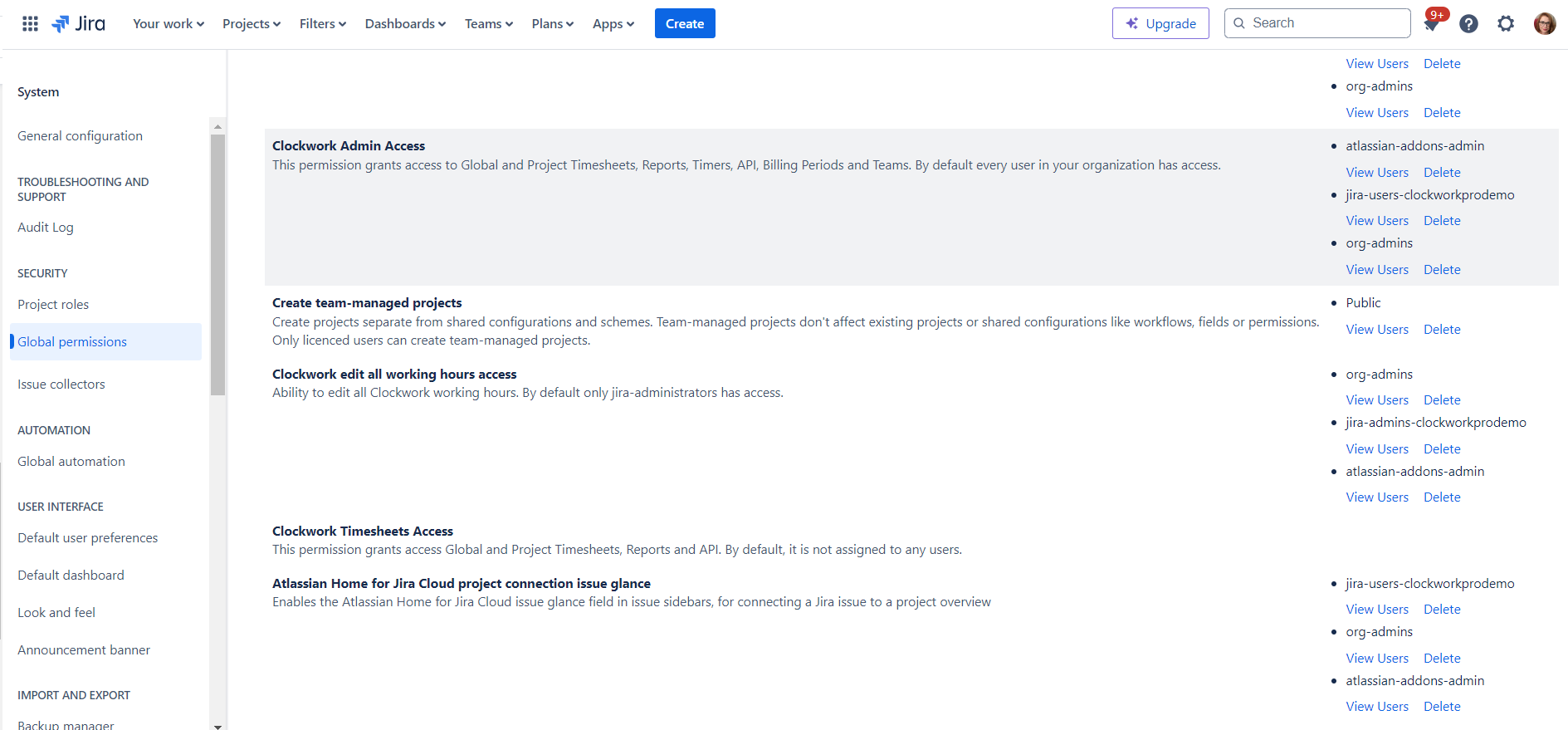
Task: Delete Public from Create team-managed projects
Action: pos(1442,330)
